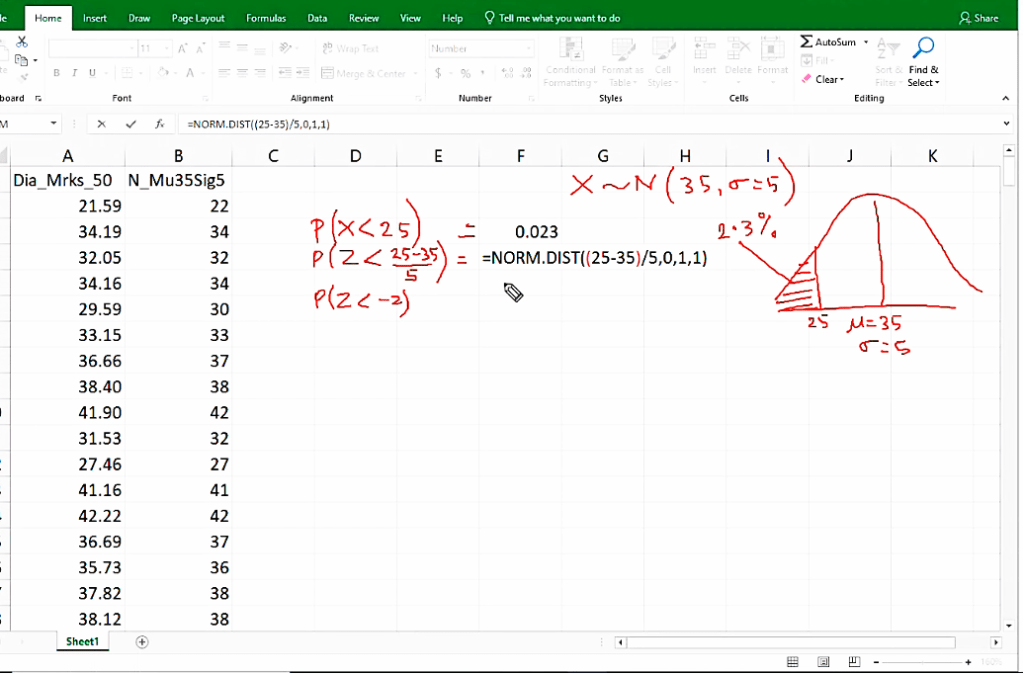The width and height of the screenshot is (1024, 674).
Task: Click the Copy icon in the clipboard group
Action: click(22, 60)
